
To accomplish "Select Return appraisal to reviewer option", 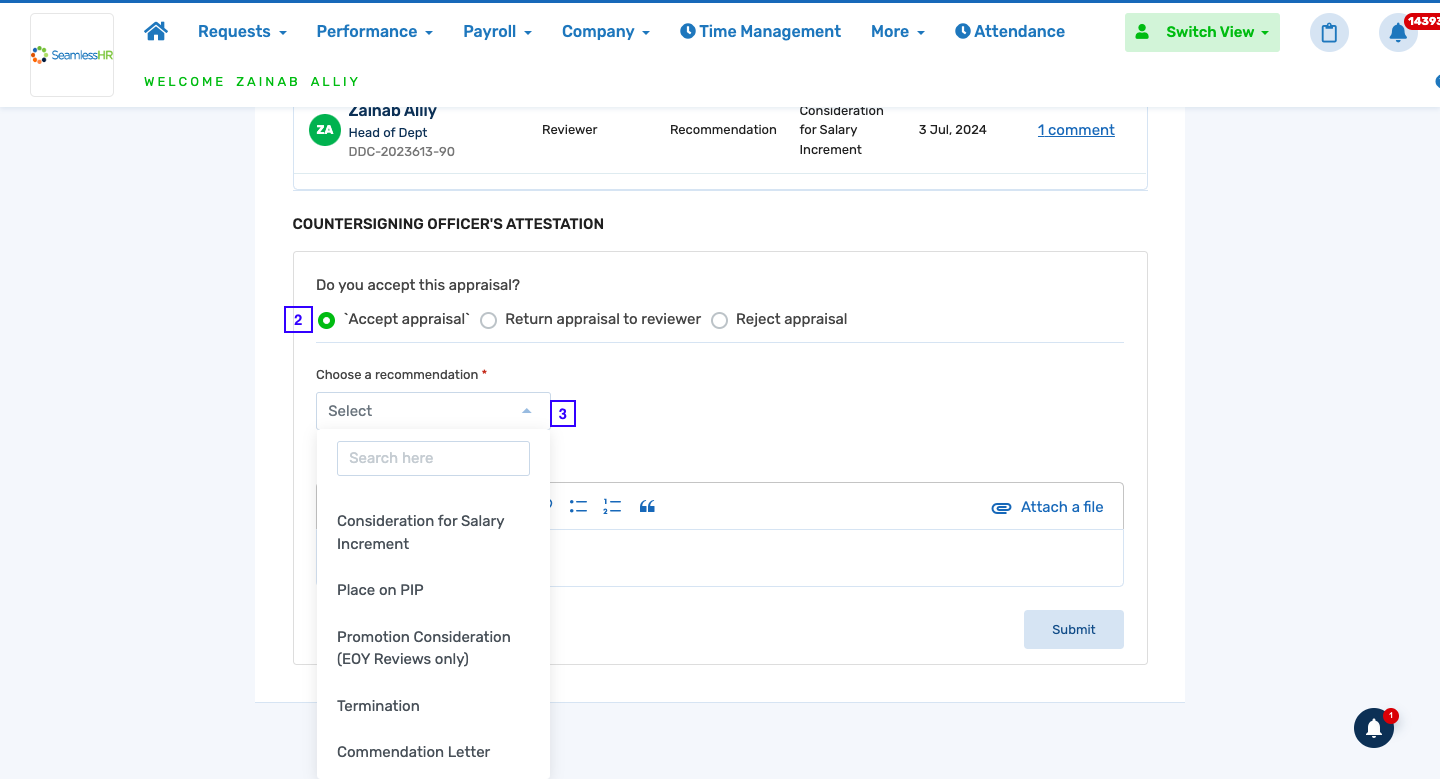I will pos(489,320).
